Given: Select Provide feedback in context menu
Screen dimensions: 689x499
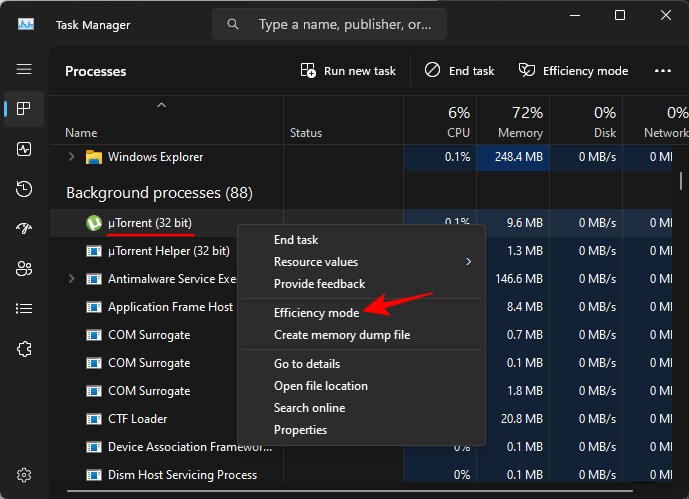Looking at the screenshot, I should click(361, 284).
